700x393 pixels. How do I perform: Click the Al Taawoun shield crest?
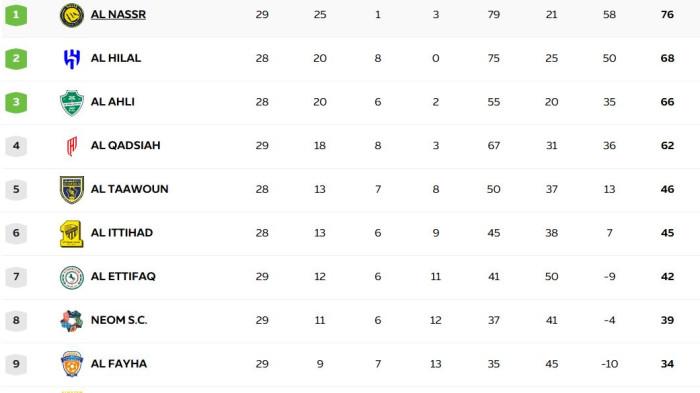71,189
